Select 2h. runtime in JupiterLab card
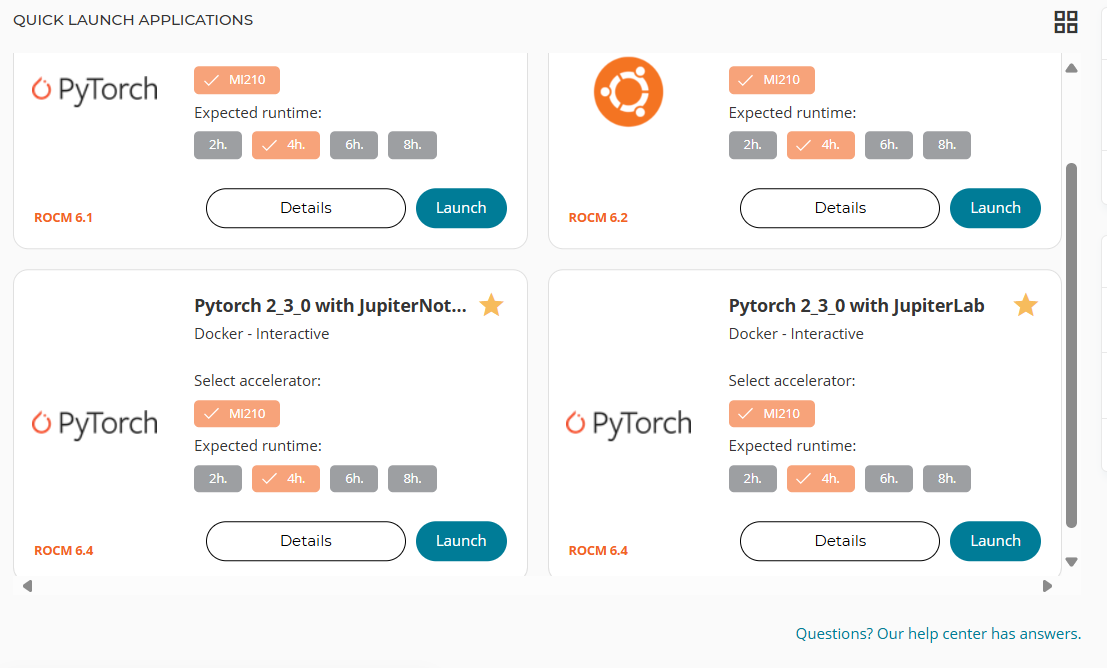The image size is (1107, 668). 753,479
